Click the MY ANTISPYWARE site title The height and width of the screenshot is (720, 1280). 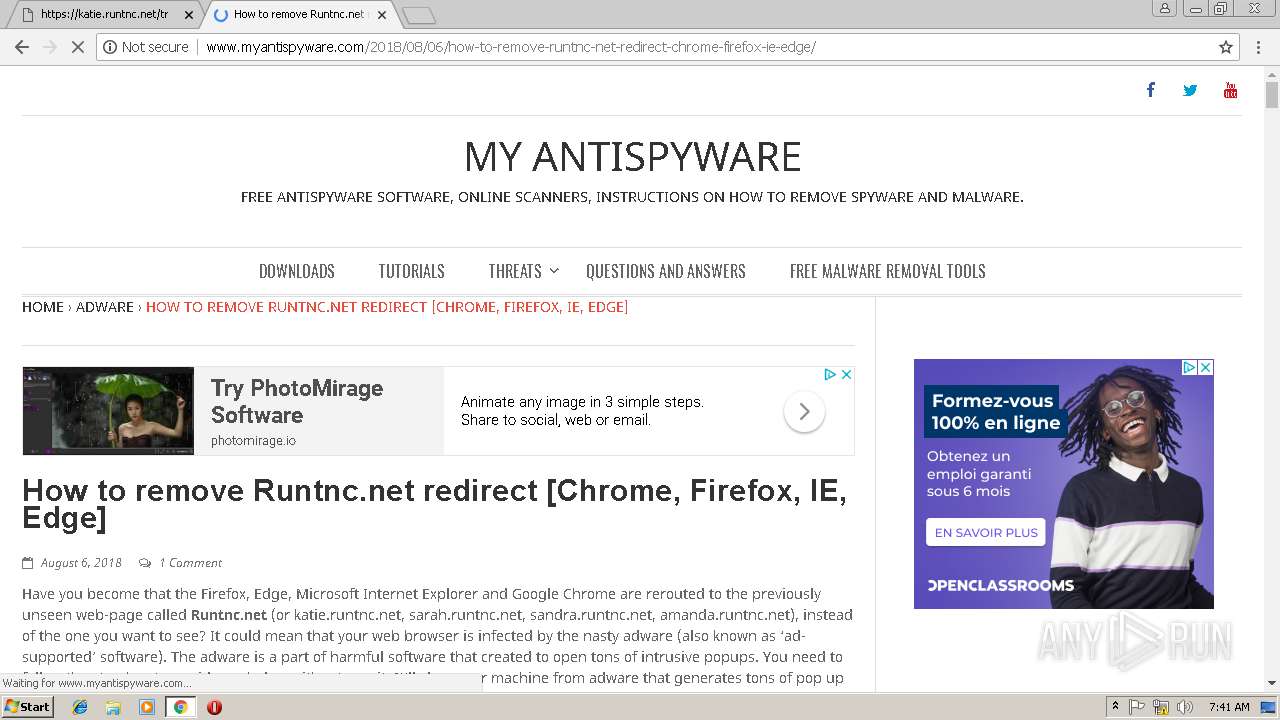tap(632, 157)
